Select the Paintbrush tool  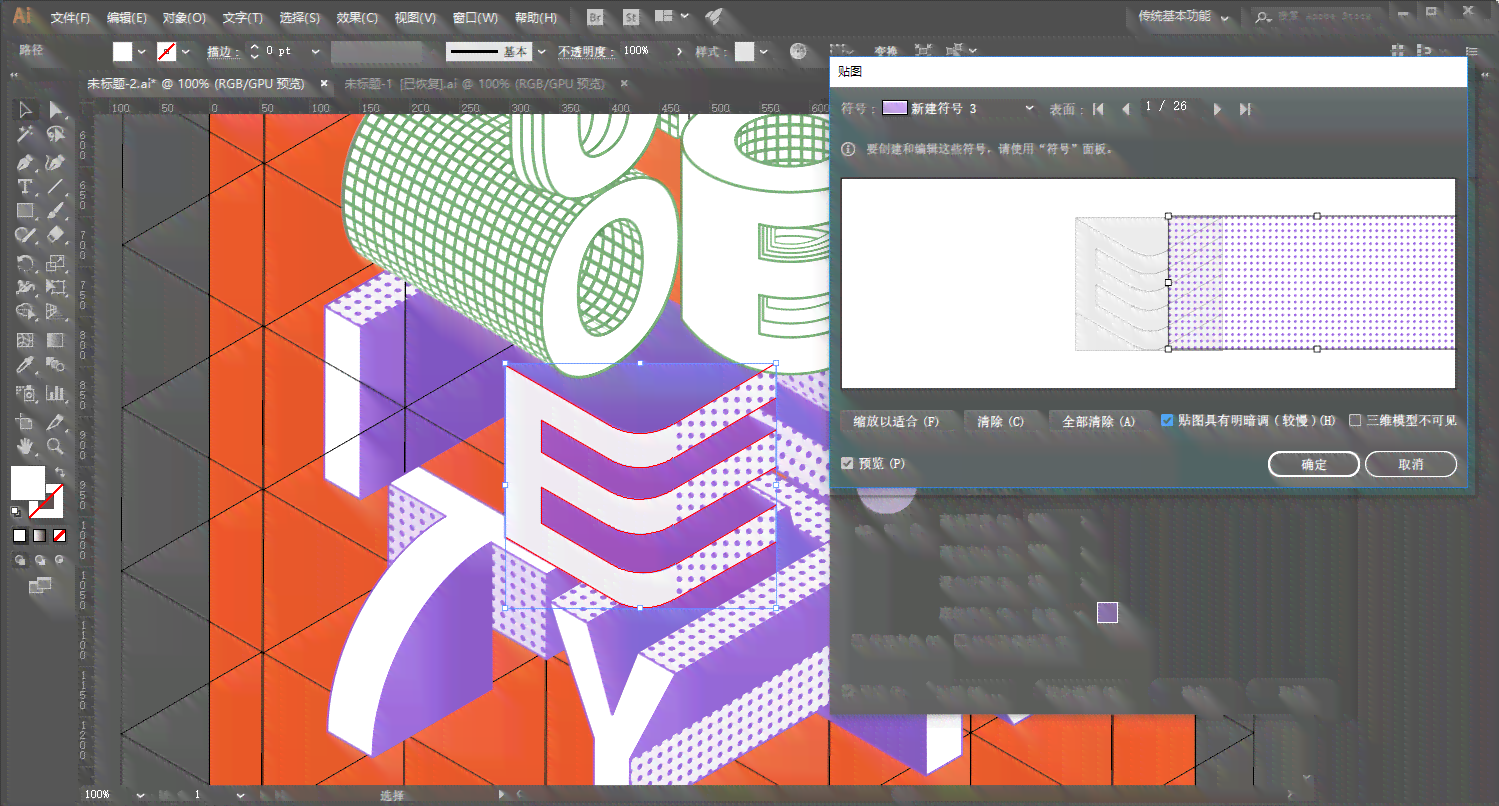tap(55, 211)
